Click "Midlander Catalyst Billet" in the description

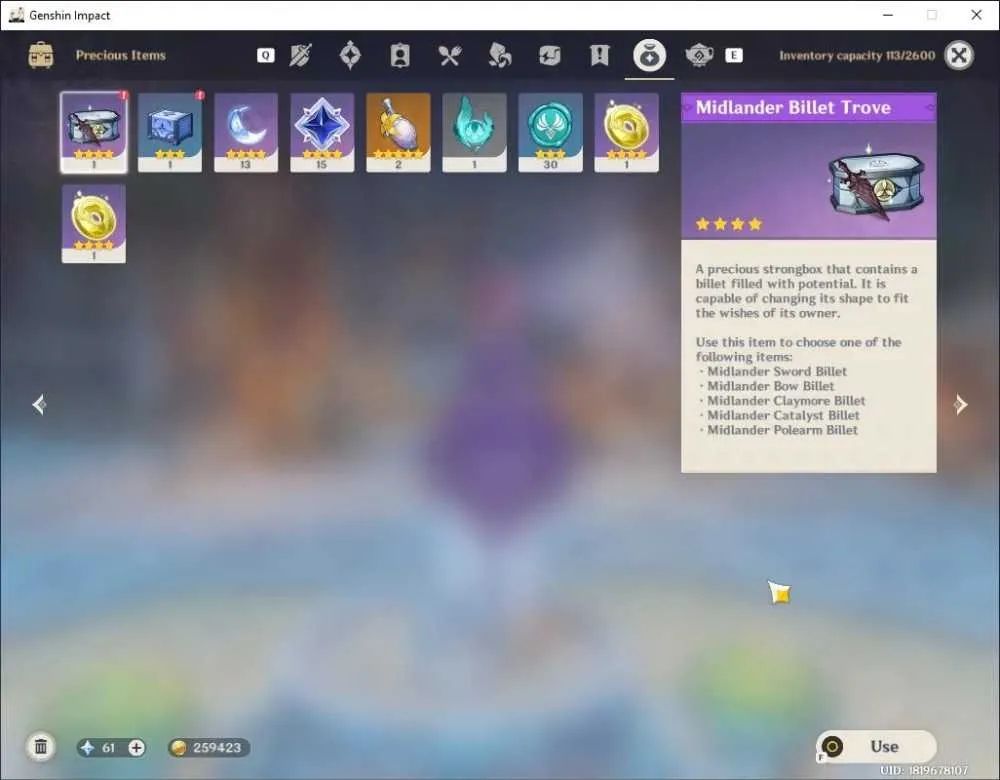coord(783,415)
